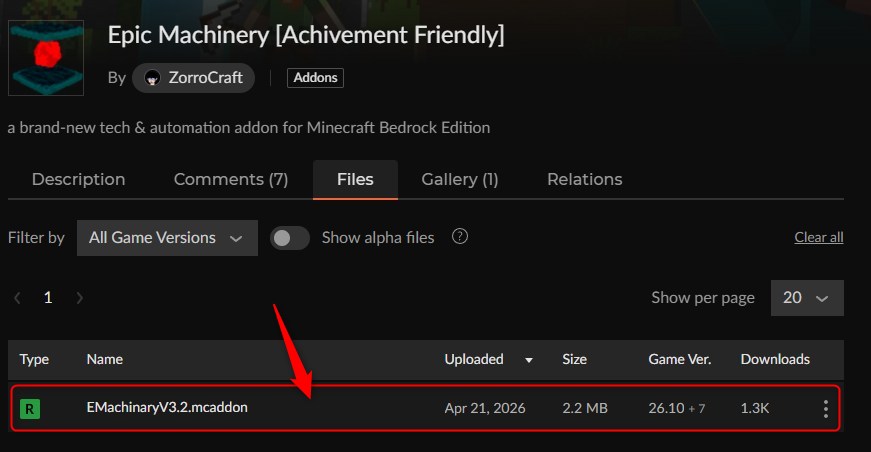Click the Epic Machinery project thumbnail
871x452 pixels.
click(47, 58)
